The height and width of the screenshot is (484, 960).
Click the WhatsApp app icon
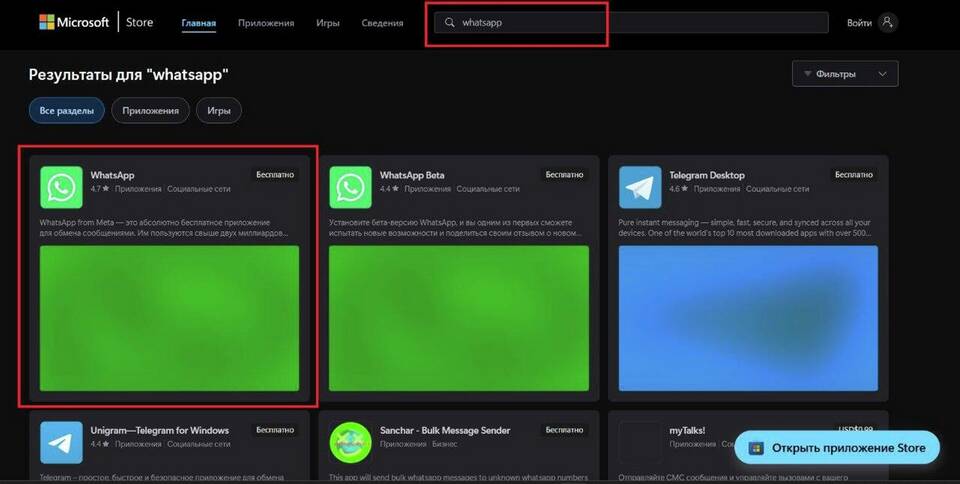coord(61,187)
